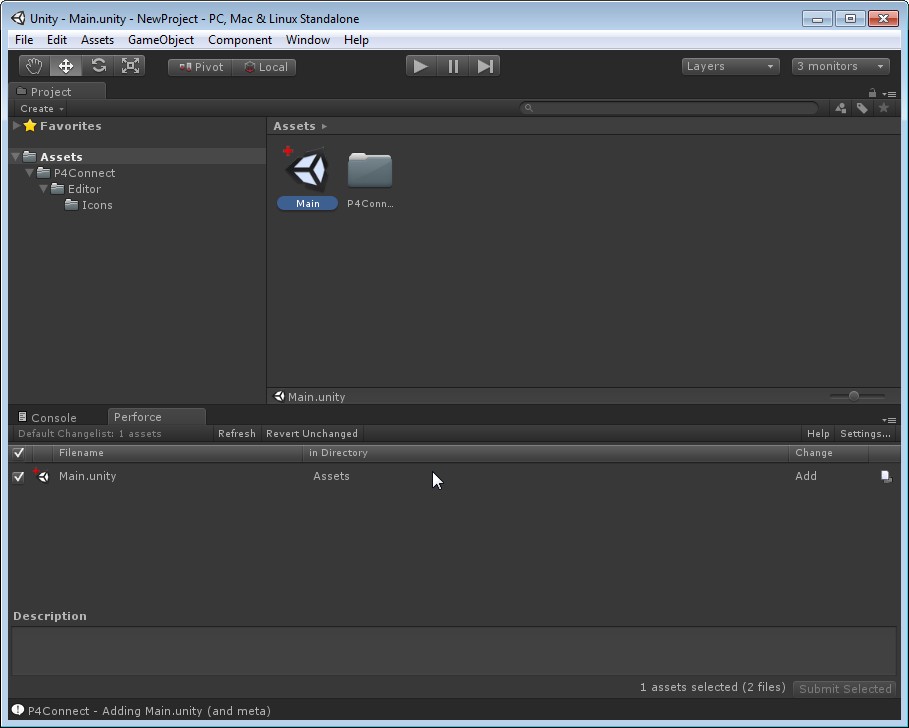
Task: Click Revert Unchanged button
Action: 312,434
